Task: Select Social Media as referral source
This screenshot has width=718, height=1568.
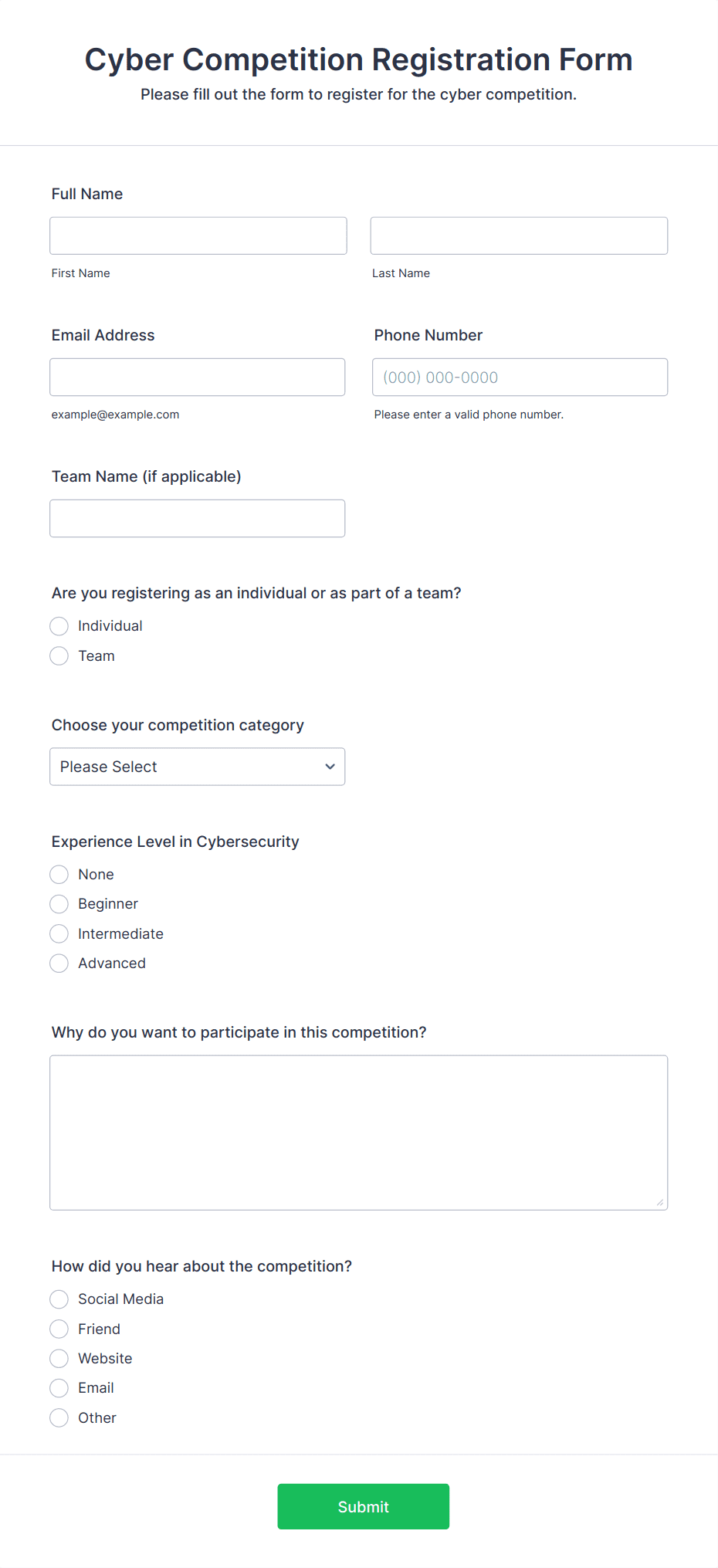Action: (x=59, y=1299)
